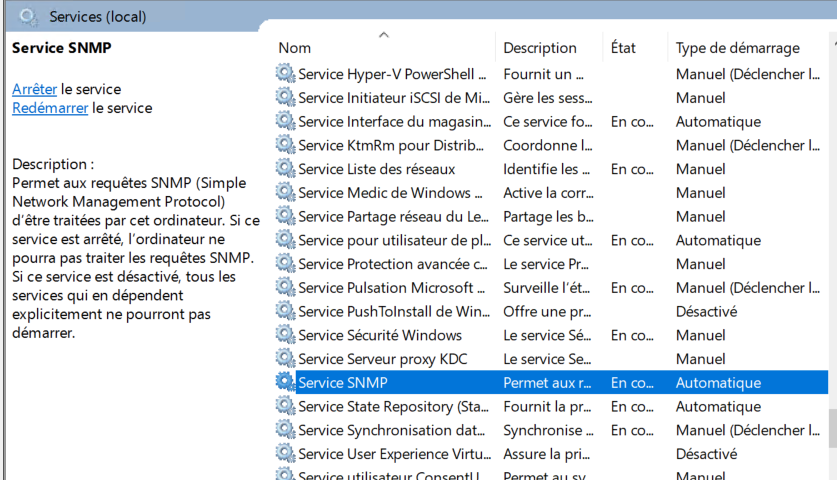Click the Service Initiateur iSCSI gear icon
837x480 pixels.
click(285, 98)
